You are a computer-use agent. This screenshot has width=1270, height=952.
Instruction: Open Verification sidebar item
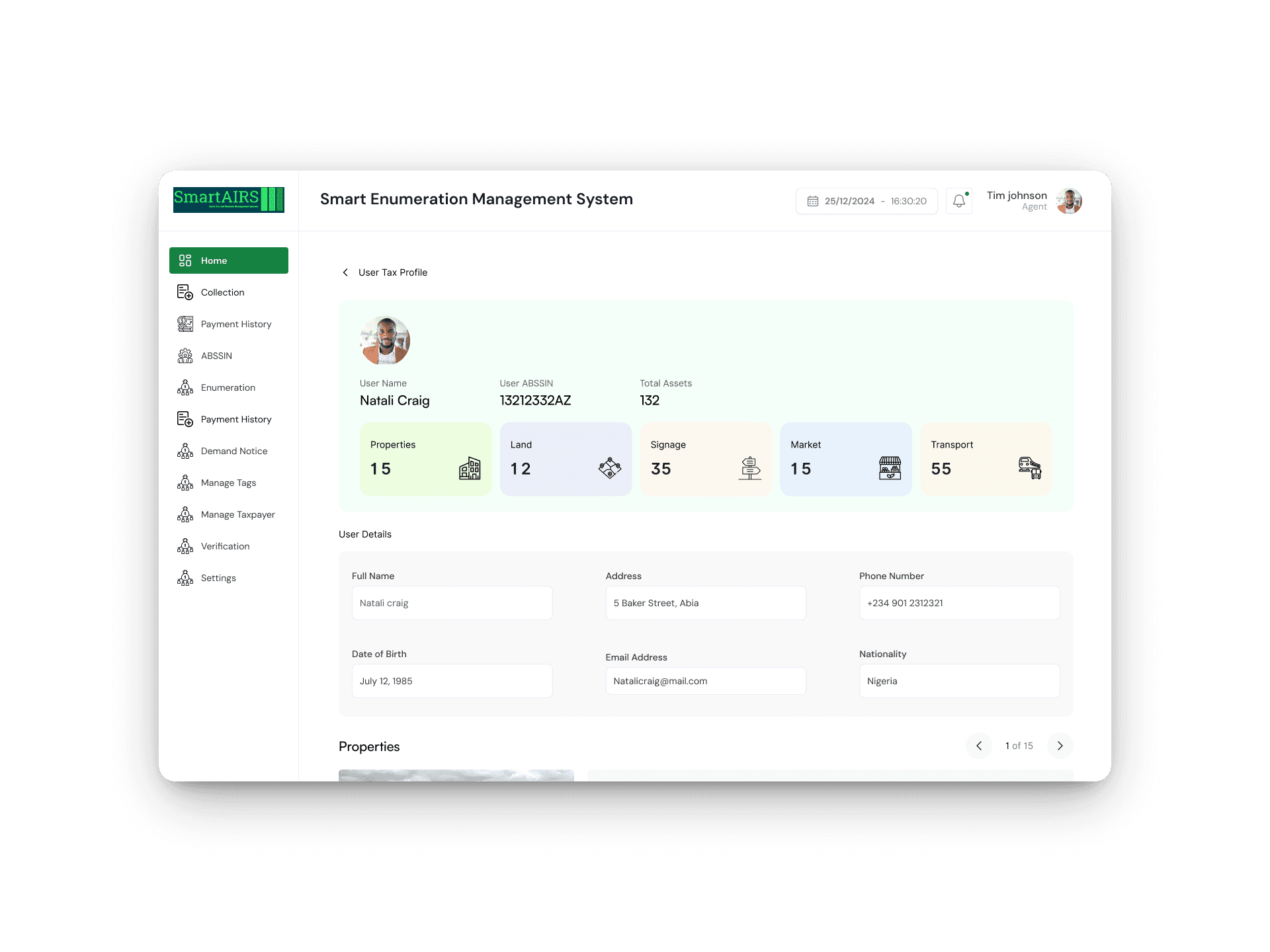(x=225, y=546)
